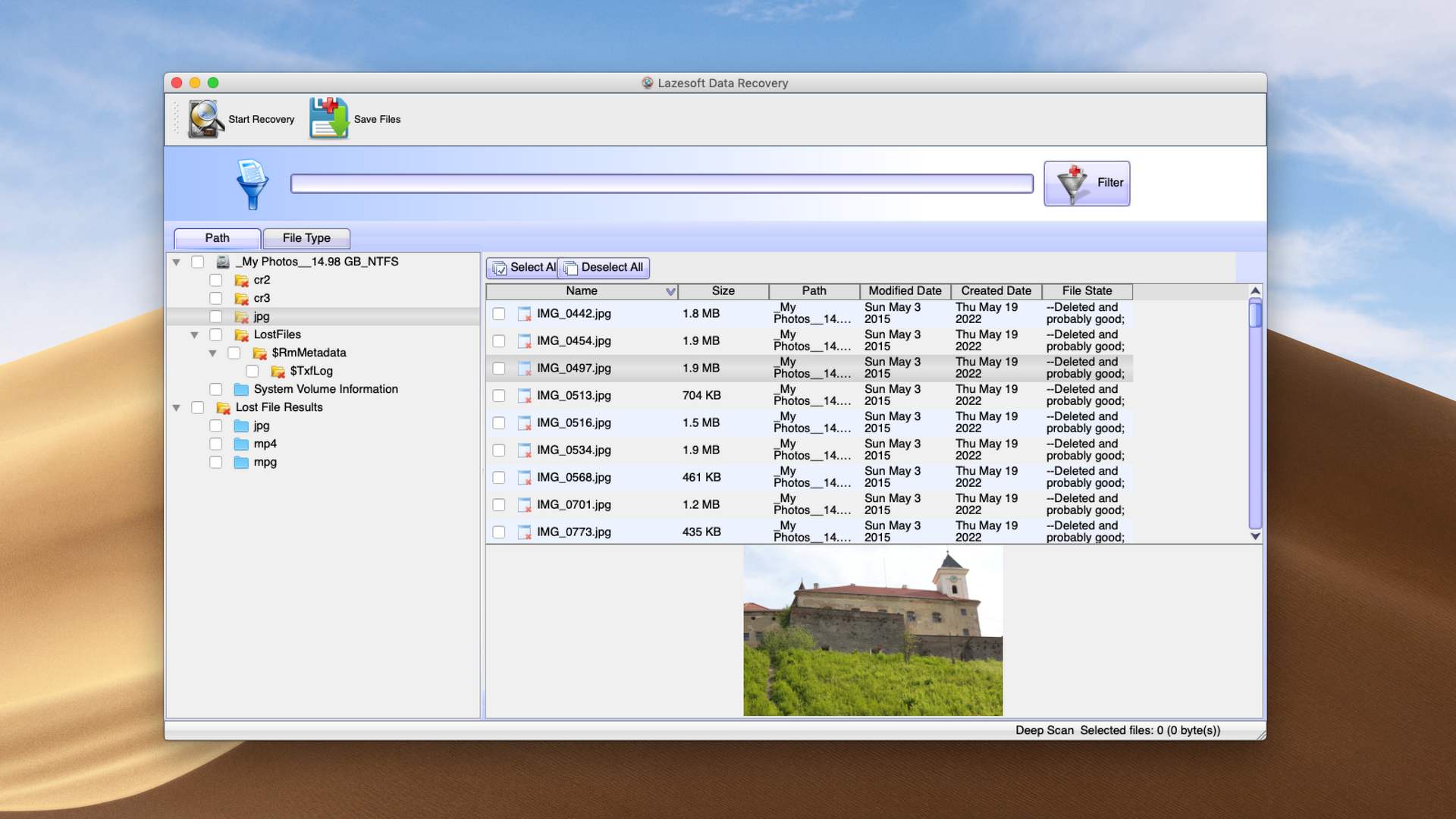Select the jpg folder under _My Photos

point(261,317)
